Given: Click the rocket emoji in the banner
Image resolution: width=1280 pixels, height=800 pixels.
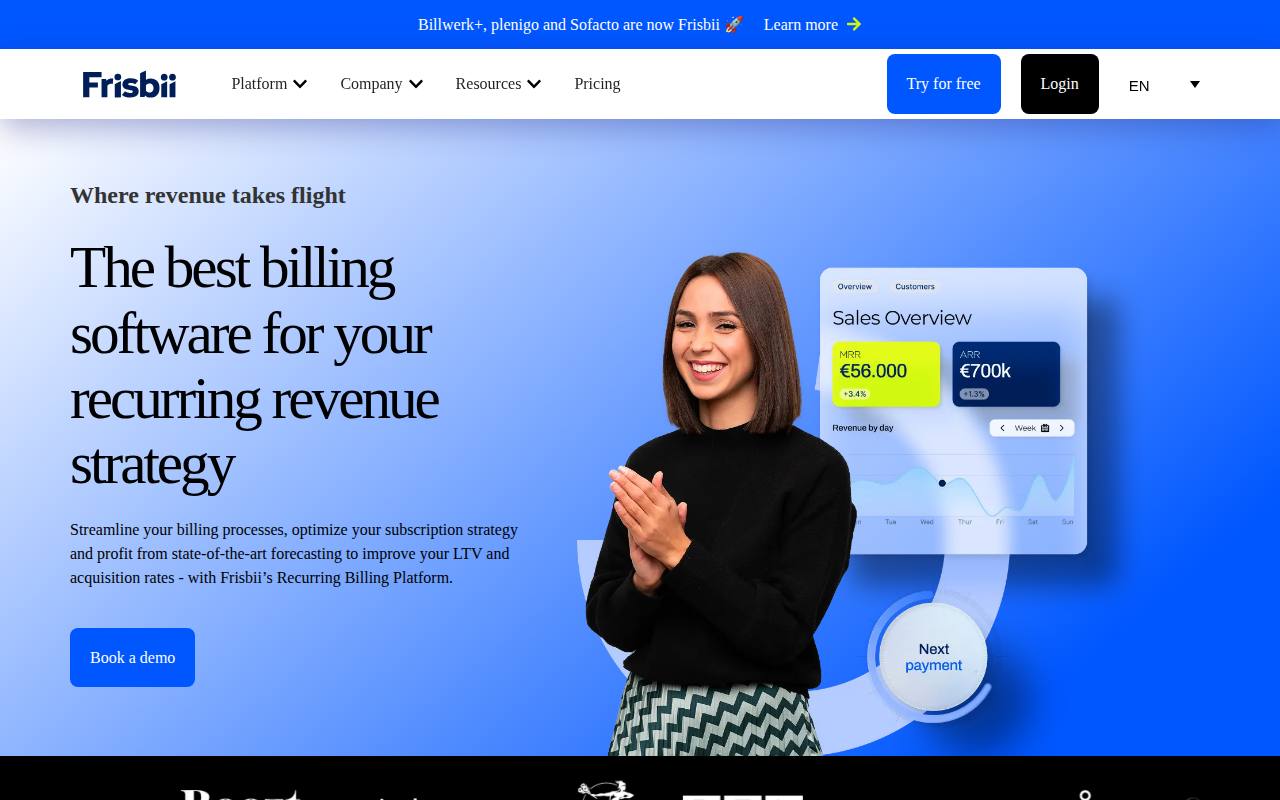Looking at the screenshot, I should click(x=734, y=24).
